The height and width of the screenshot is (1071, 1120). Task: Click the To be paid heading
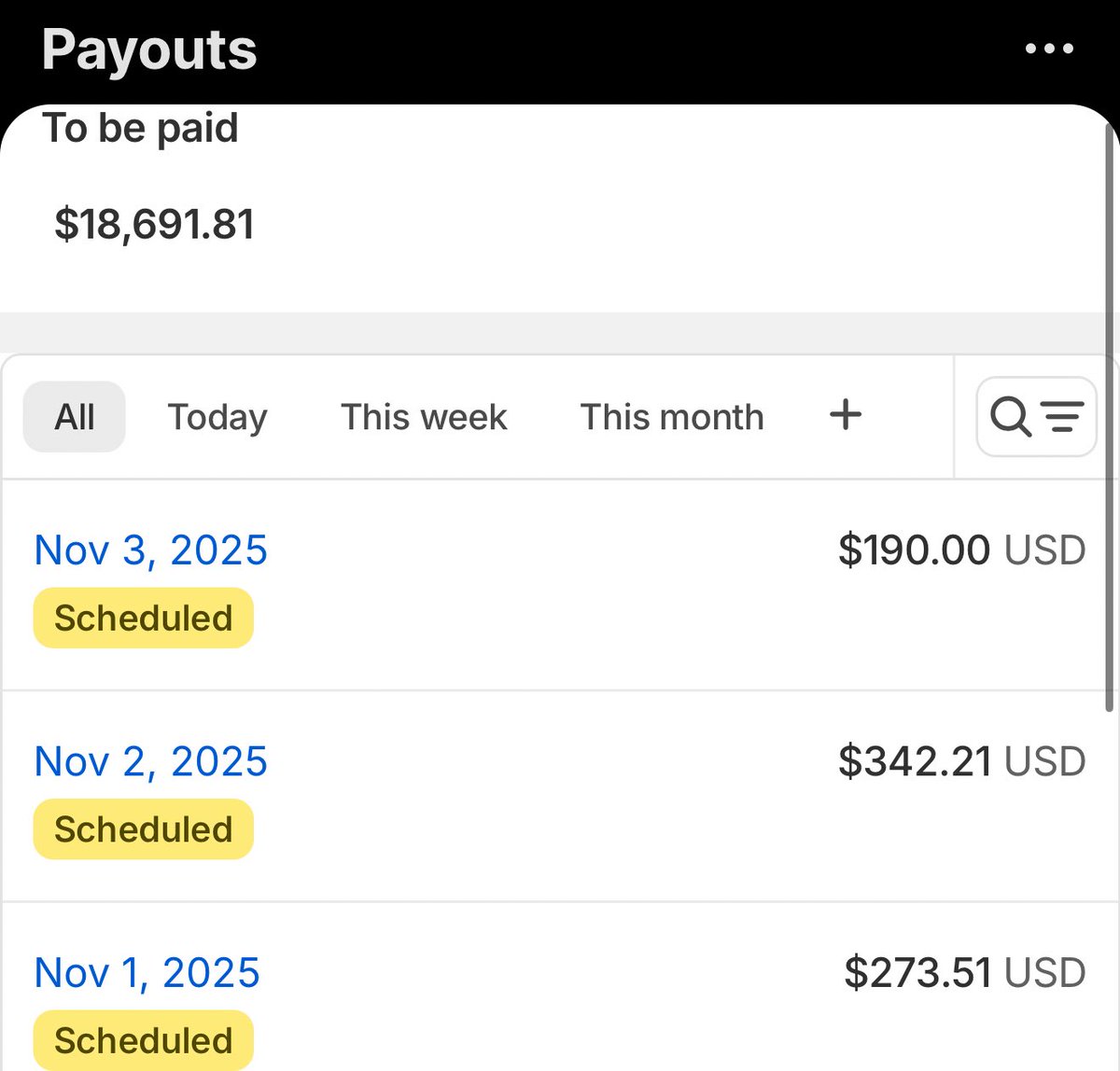coord(141,128)
